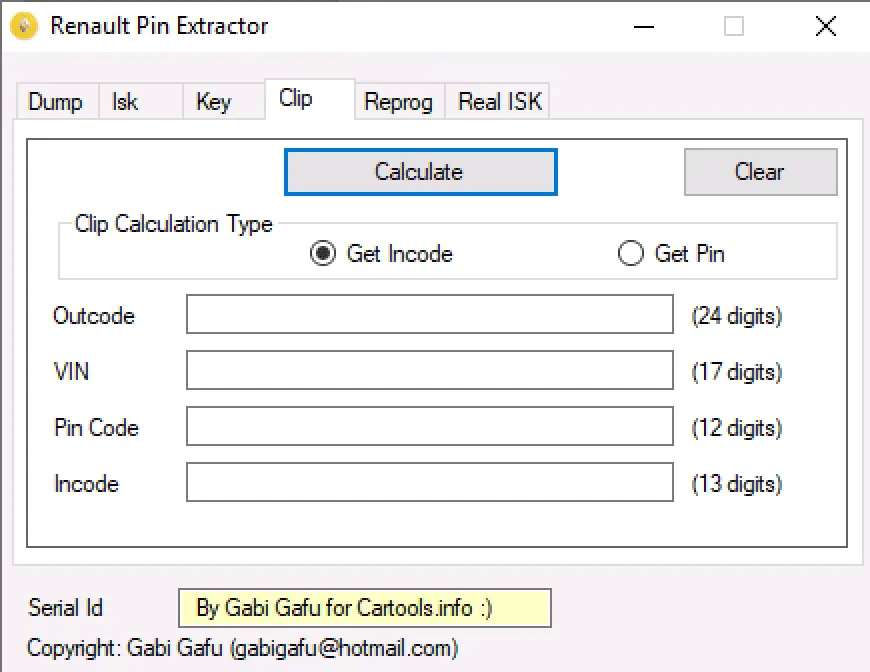Select the Get Incode radio button

pos(323,254)
